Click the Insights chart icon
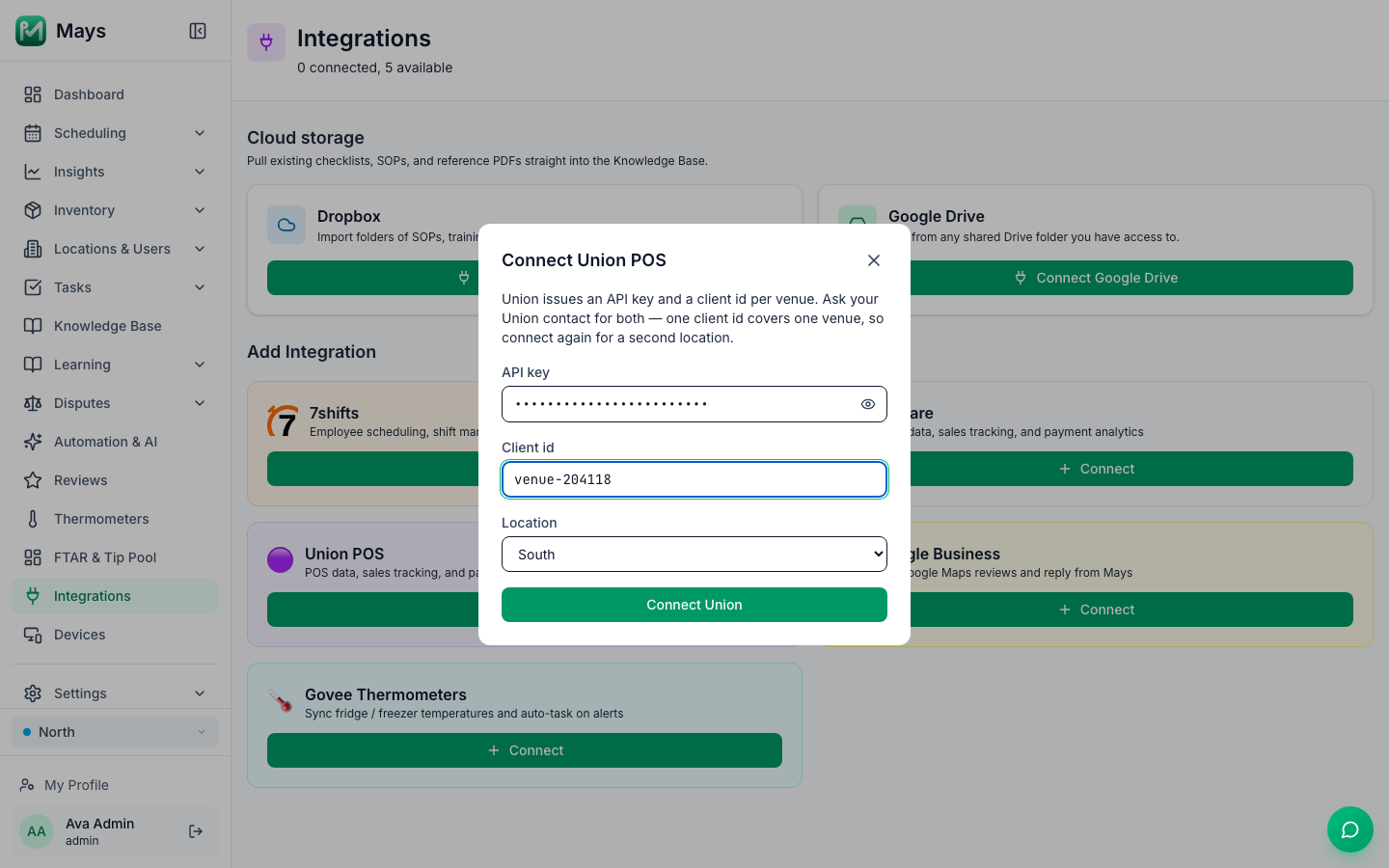The height and width of the screenshot is (868, 1389). click(x=33, y=172)
